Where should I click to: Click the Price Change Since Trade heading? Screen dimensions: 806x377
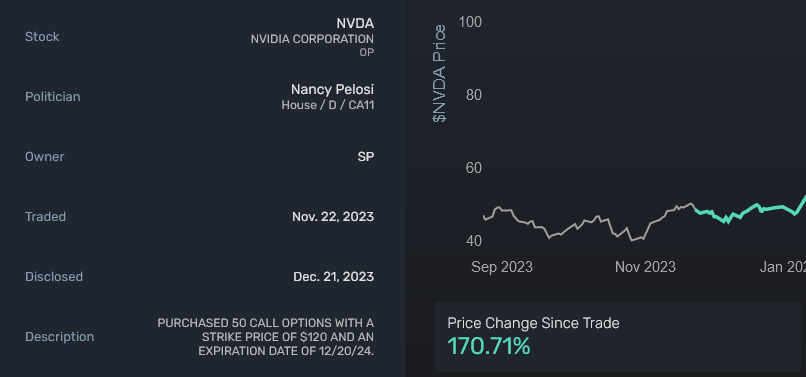point(533,323)
